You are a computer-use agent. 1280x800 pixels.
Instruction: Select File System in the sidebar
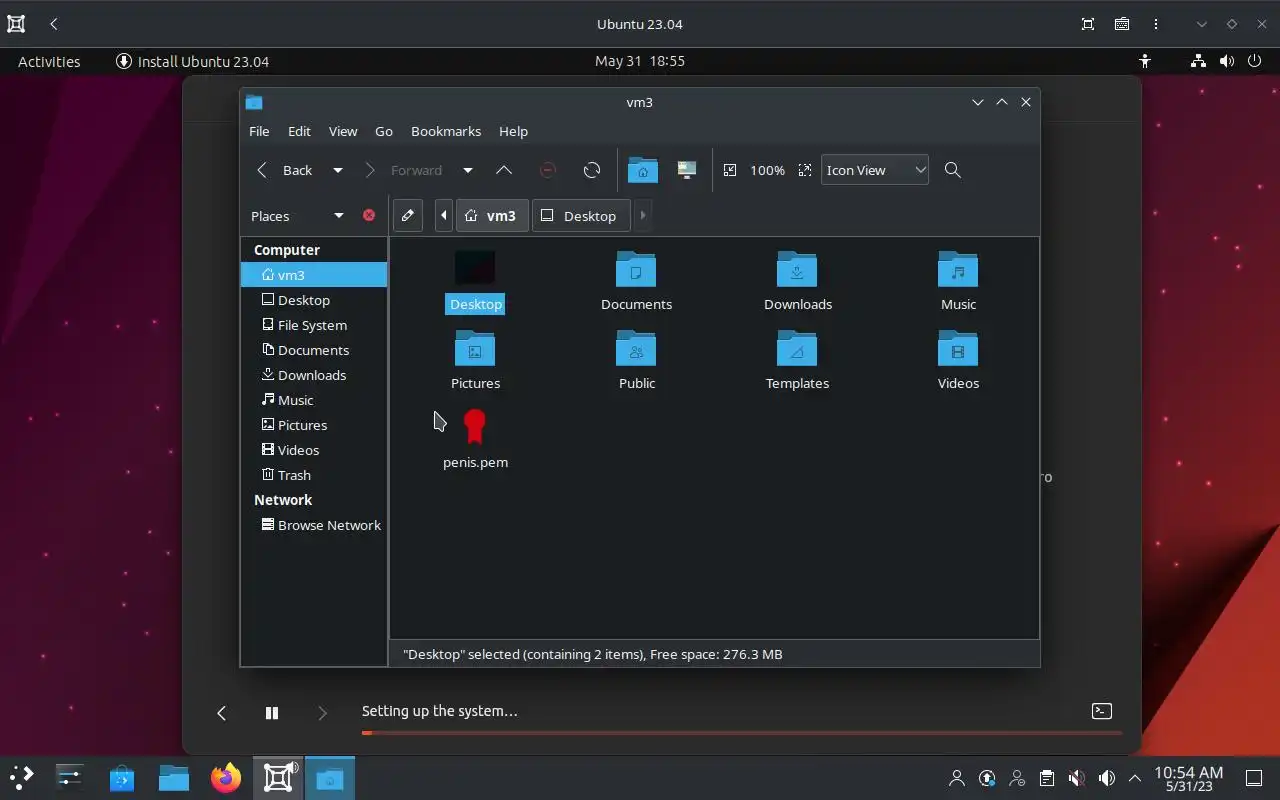[x=314, y=325]
